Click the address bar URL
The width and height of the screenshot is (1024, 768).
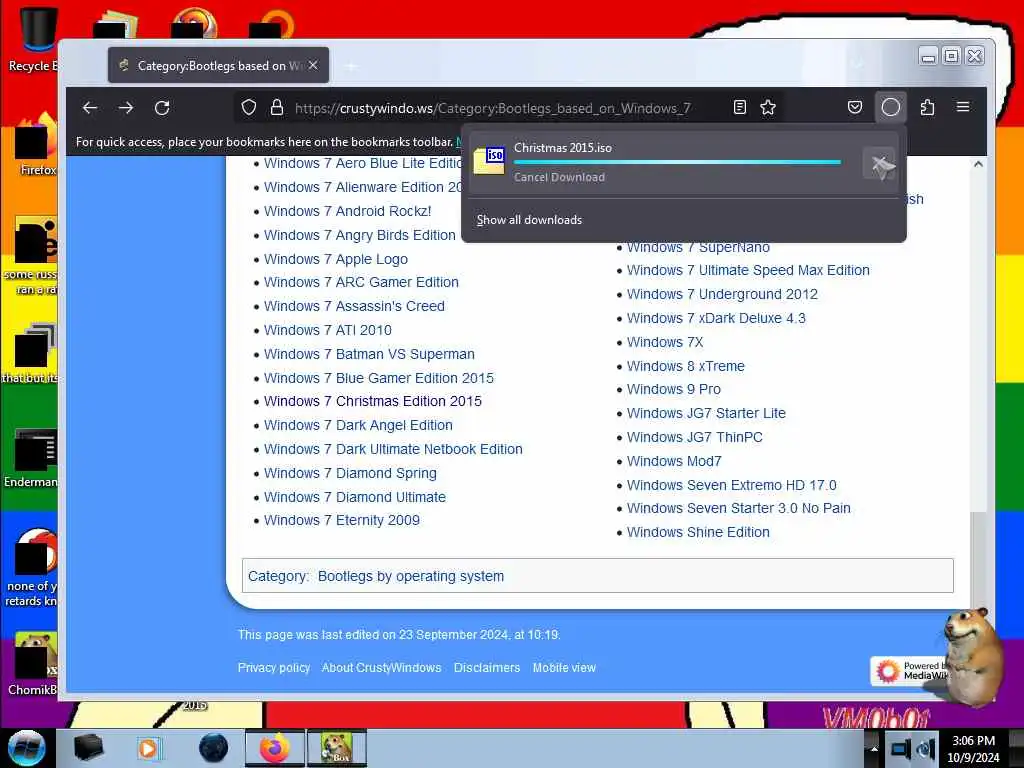tap(492, 108)
